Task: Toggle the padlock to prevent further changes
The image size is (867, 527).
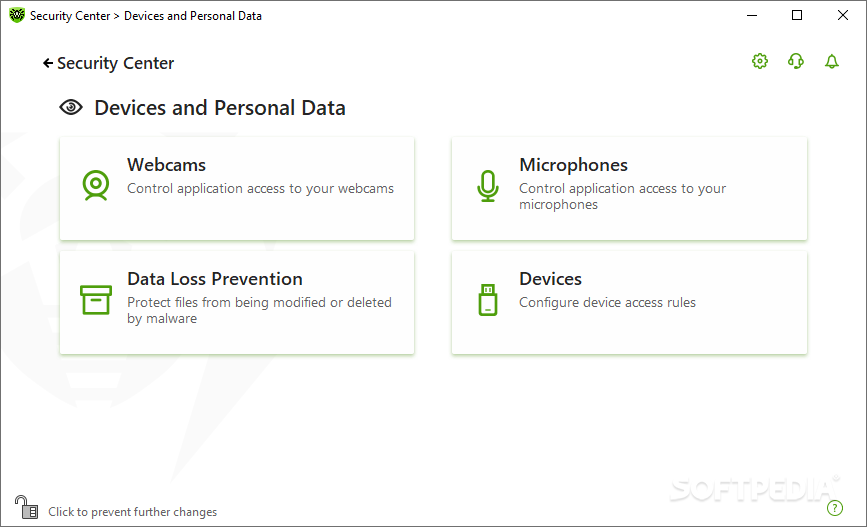Action: coord(26,507)
